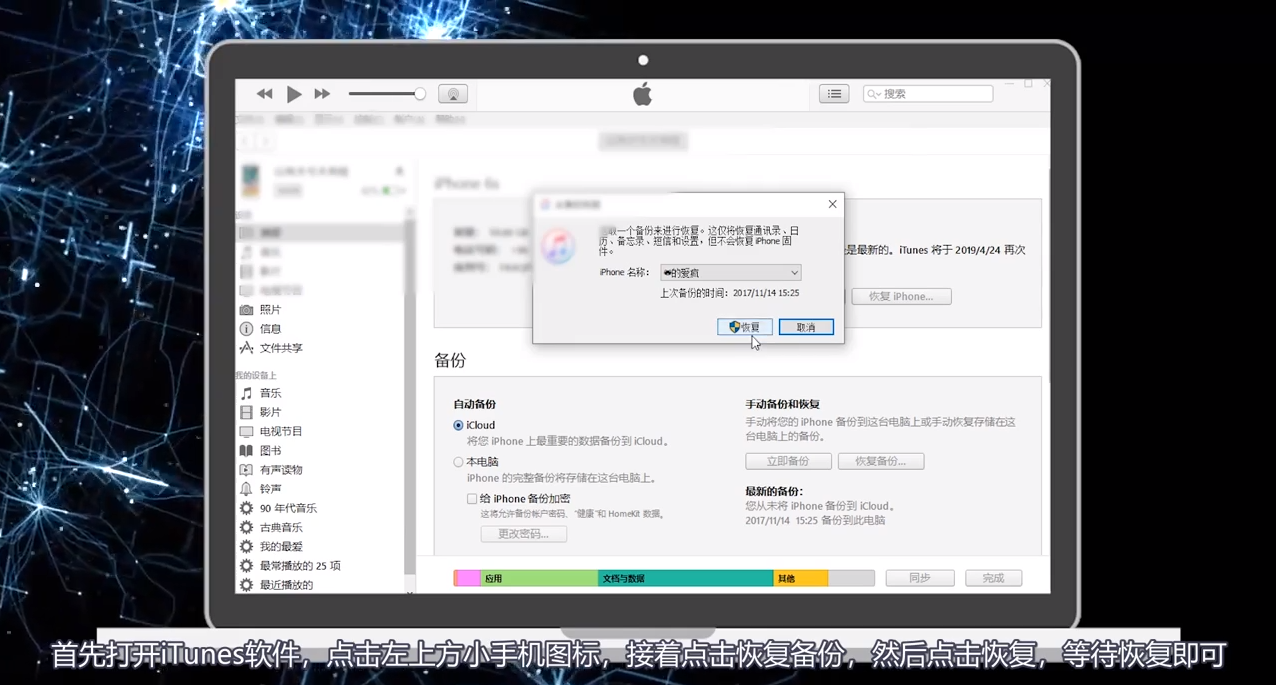Open 照片 camera icon in sidebar
The height and width of the screenshot is (685, 1276).
click(246, 310)
